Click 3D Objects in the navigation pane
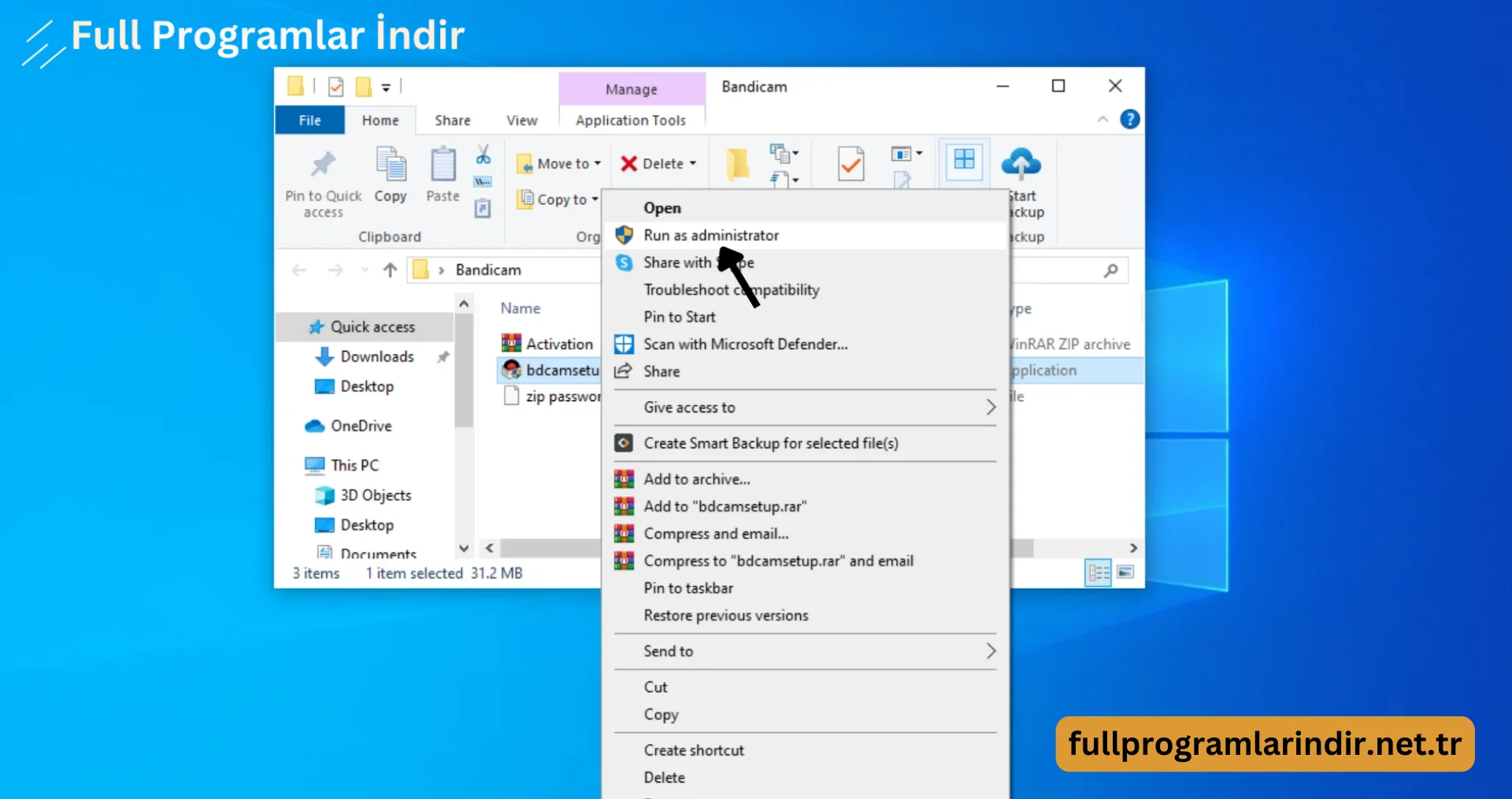1512x799 pixels. (363, 496)
